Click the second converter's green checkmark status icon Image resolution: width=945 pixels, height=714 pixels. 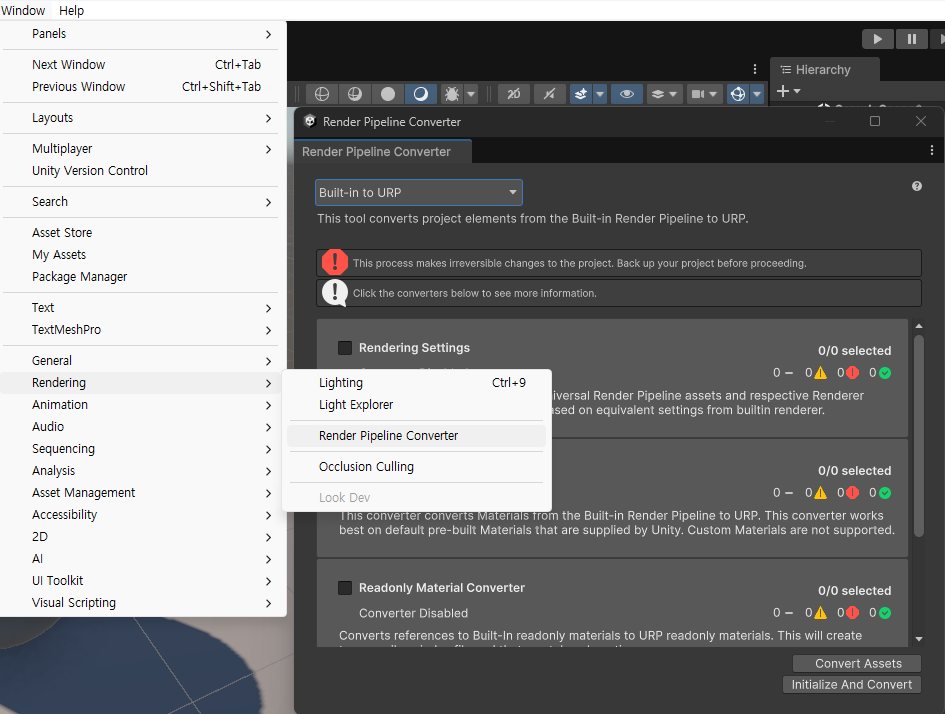click(885, 493)
